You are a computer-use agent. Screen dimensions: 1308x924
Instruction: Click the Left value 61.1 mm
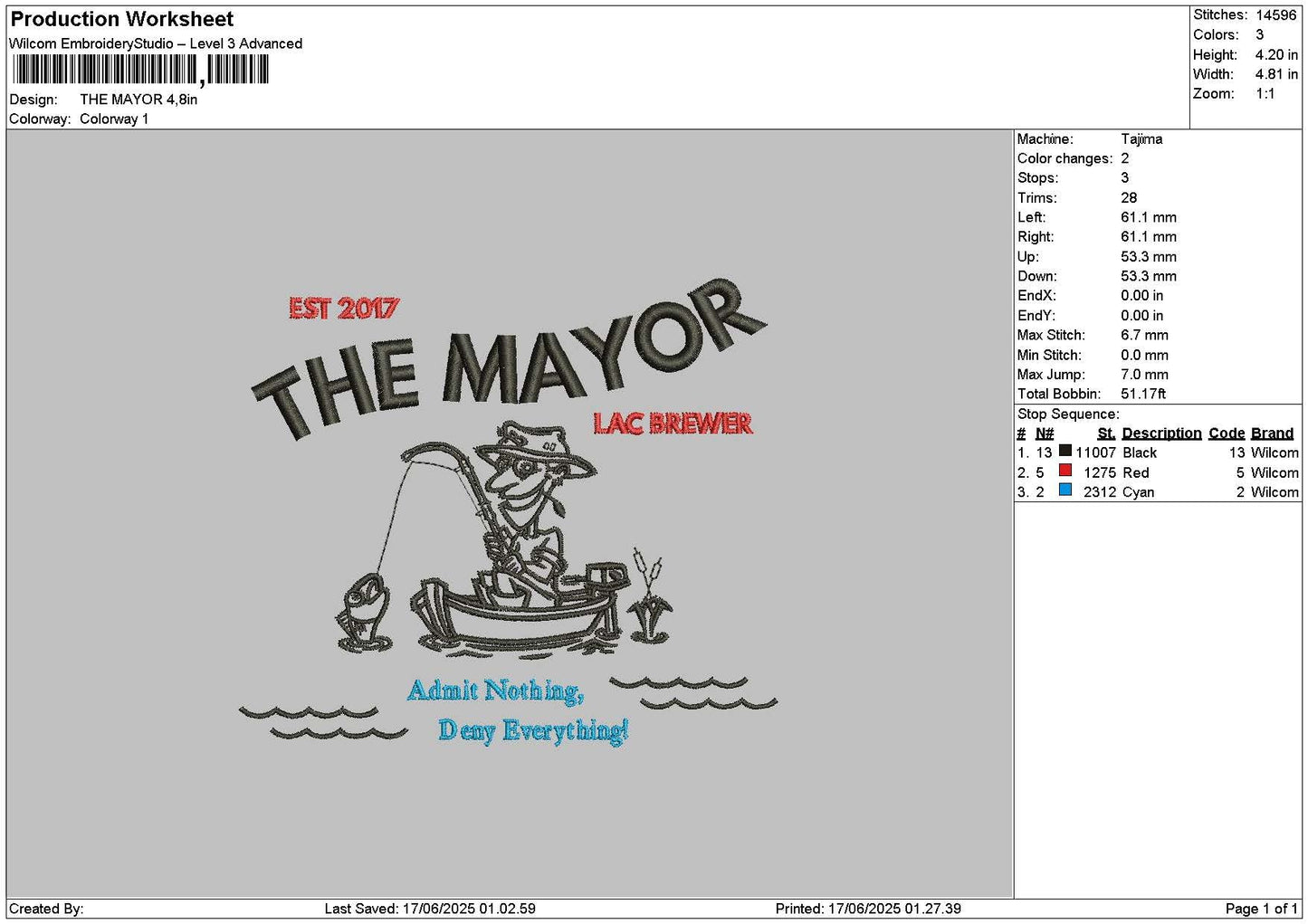[1149, 217]
